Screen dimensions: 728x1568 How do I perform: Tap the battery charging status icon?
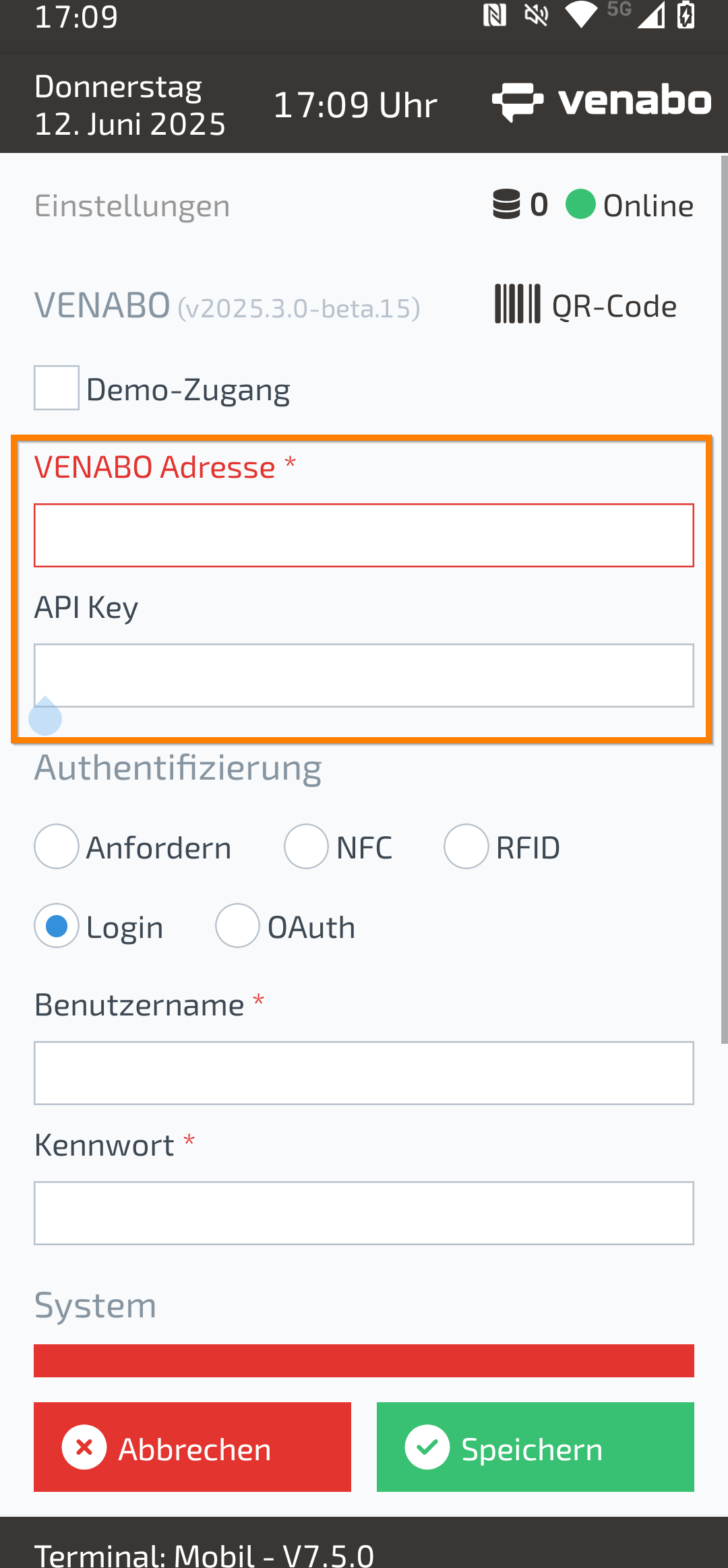pyautogui.click(x=686, y=15)
